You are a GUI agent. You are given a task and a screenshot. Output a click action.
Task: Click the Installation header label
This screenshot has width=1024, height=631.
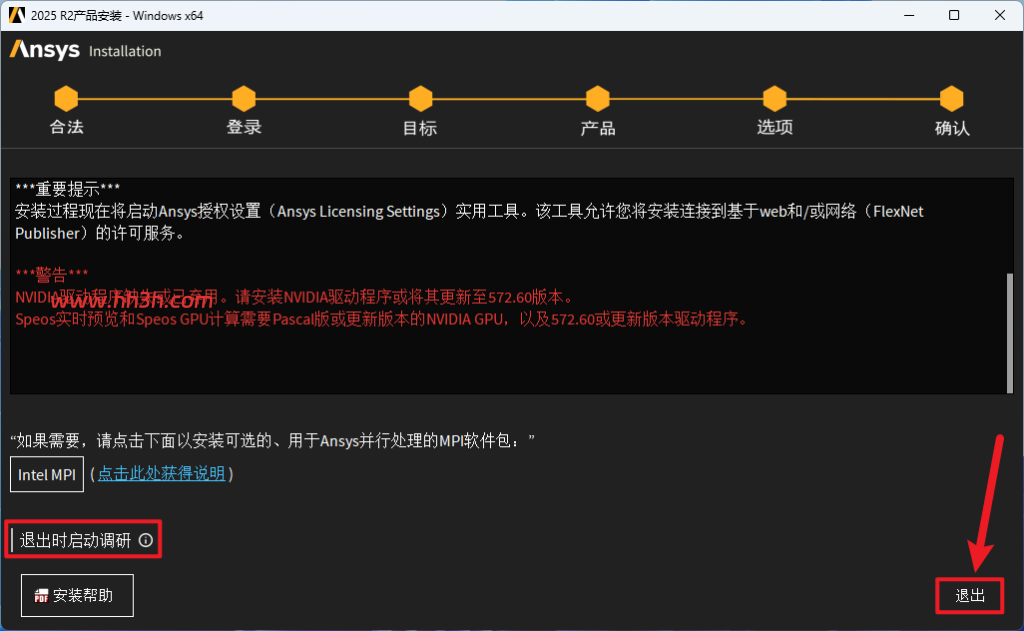(125, 51)
